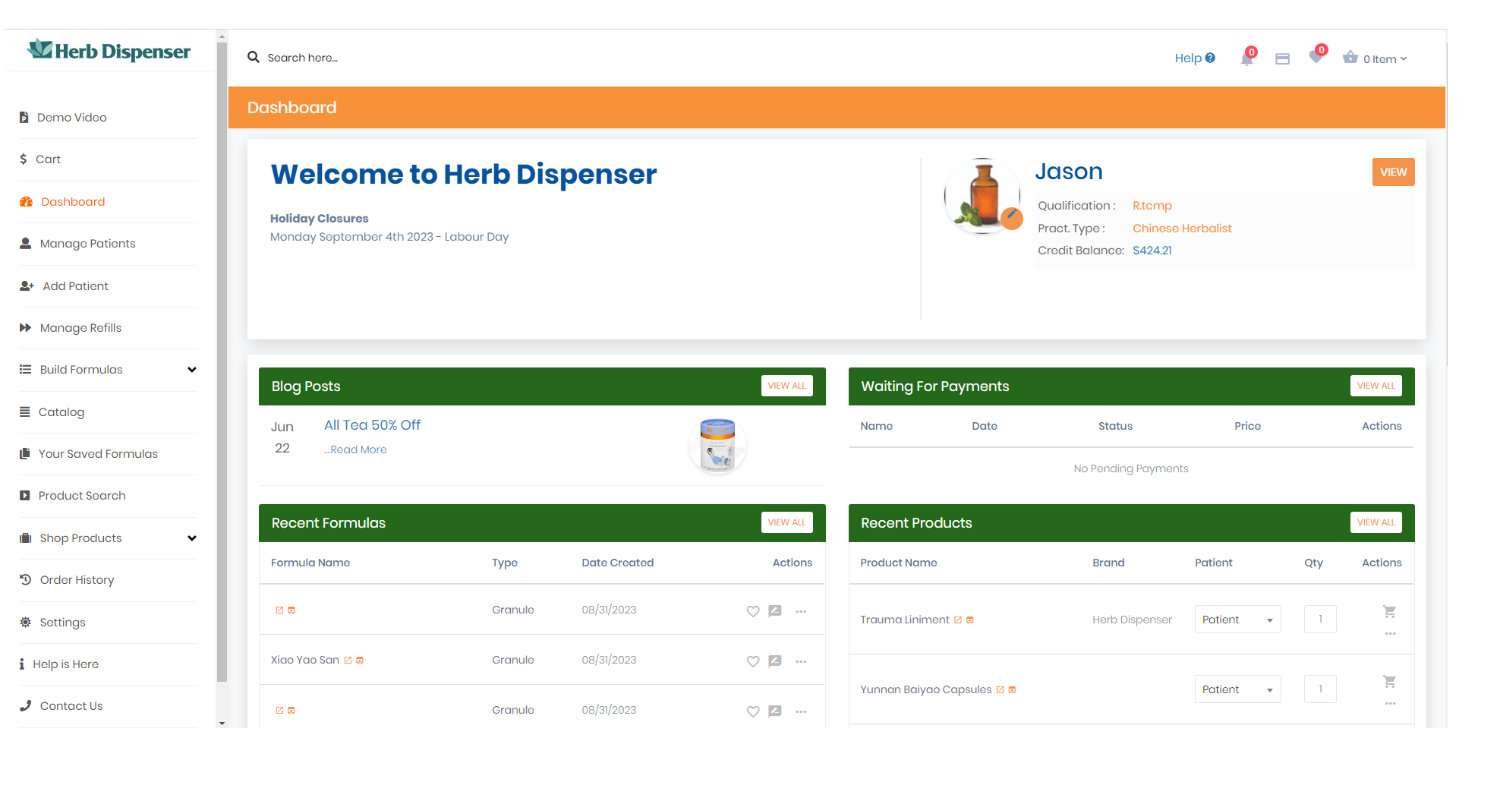View all Blog Posts
1500x801 pixels.
click(786, 386)
